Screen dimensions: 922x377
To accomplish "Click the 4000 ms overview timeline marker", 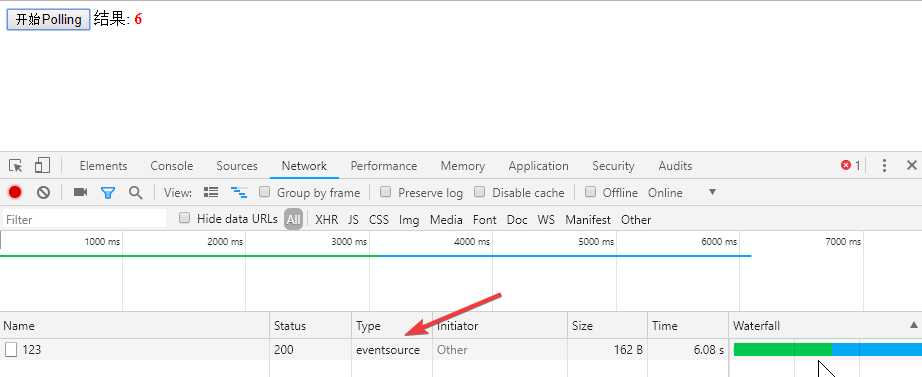I will 472,242.
